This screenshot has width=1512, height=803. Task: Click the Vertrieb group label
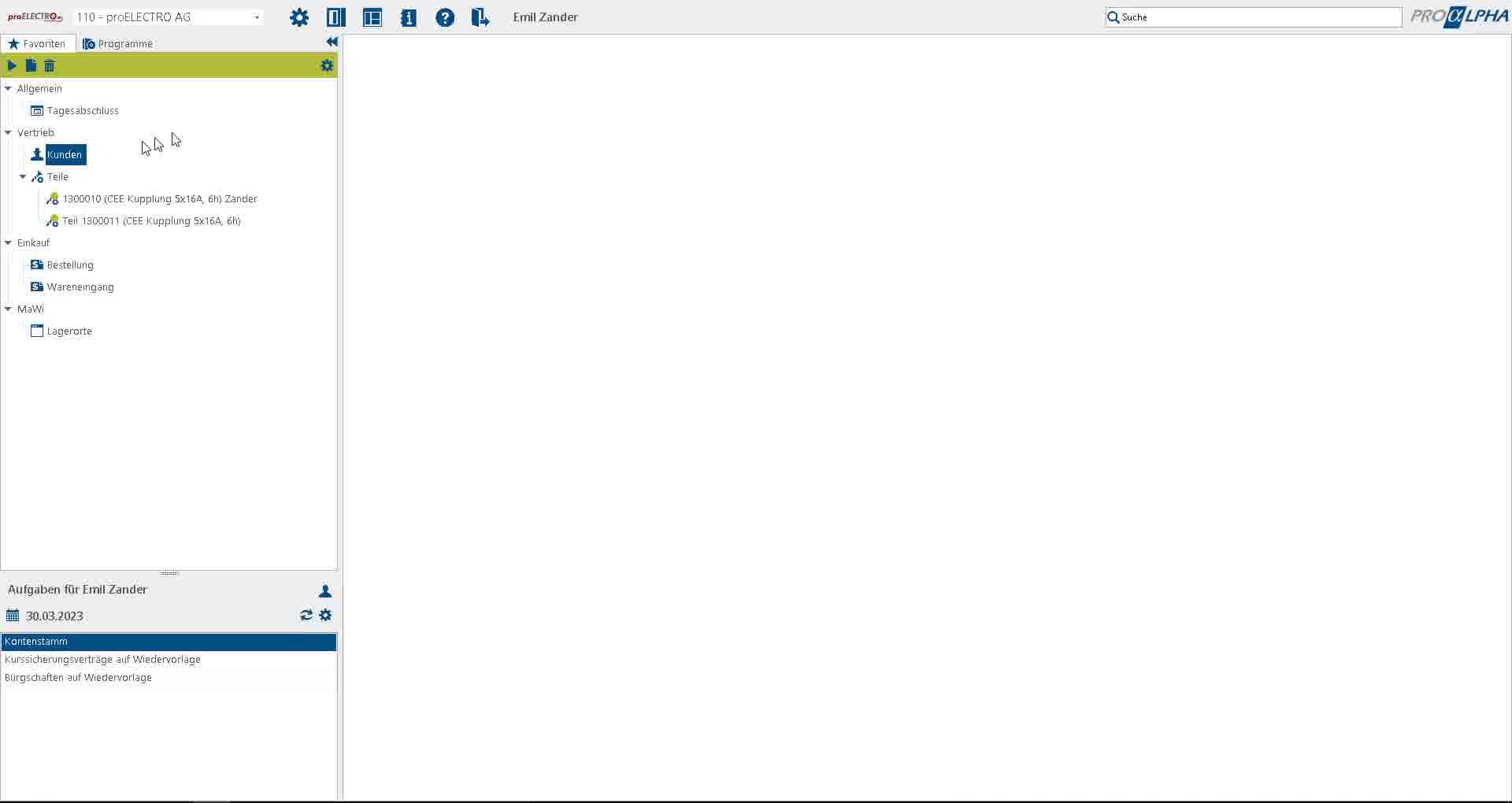click(35, 132)
